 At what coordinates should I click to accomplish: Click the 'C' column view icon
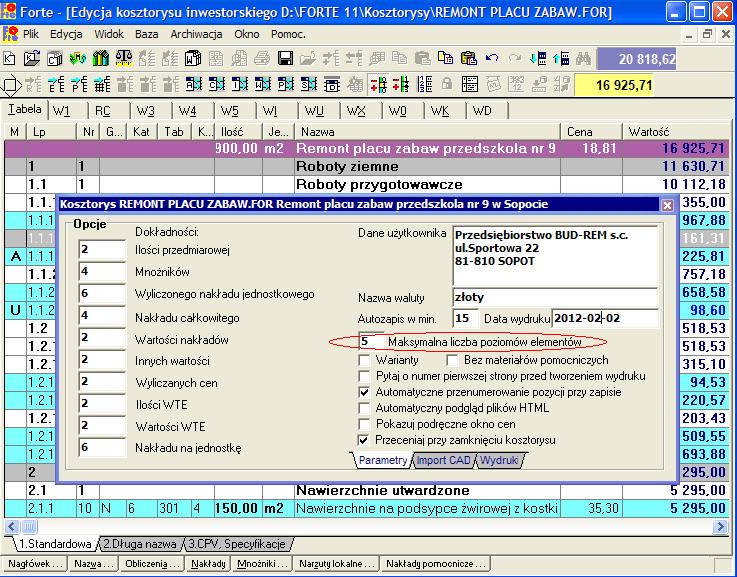pyautogui.click(x=216, y=85)
